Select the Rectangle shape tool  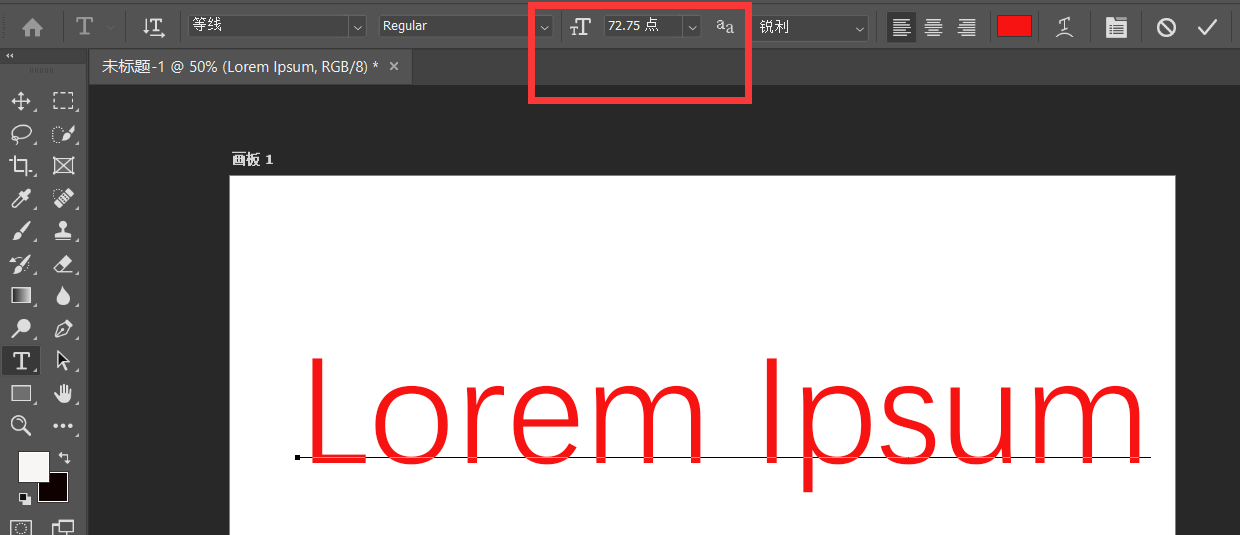pyautogui.click(x=21, y=393)
